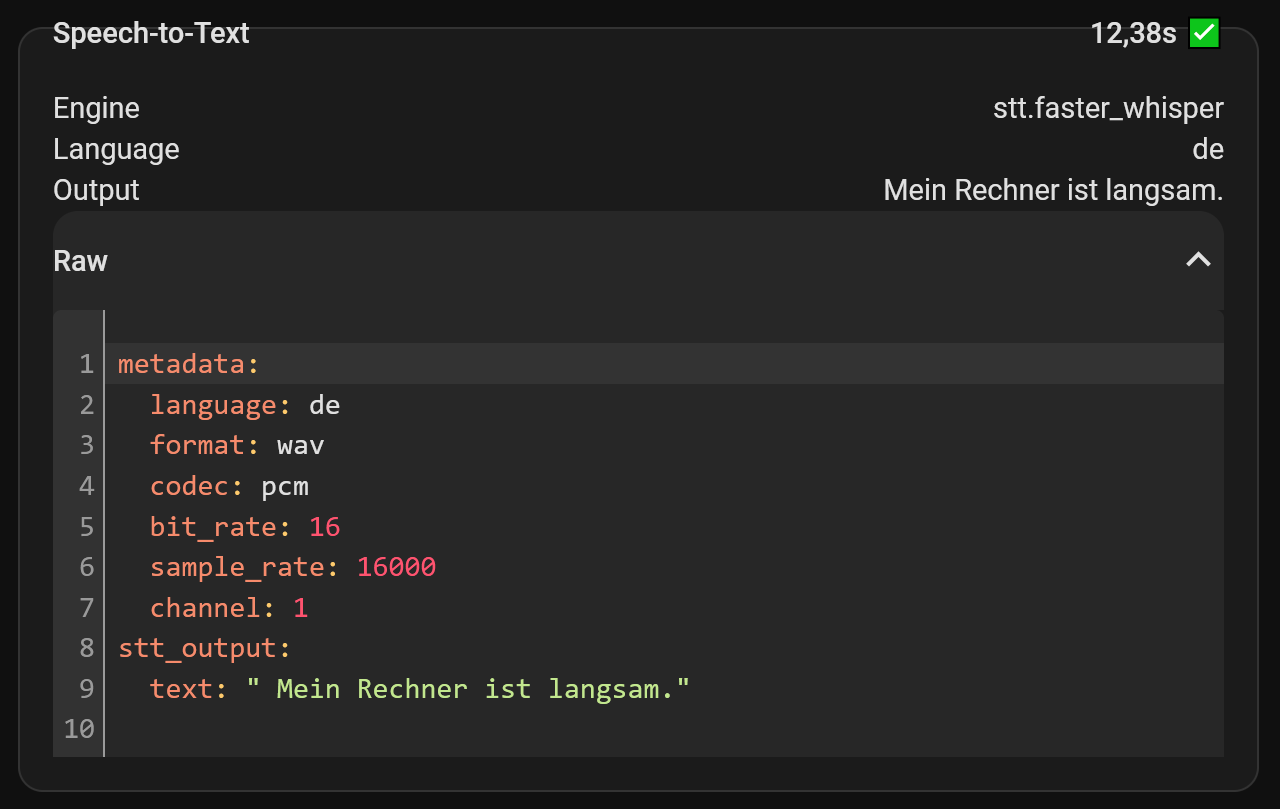Click line number 1 in the code view

point(85,363)
